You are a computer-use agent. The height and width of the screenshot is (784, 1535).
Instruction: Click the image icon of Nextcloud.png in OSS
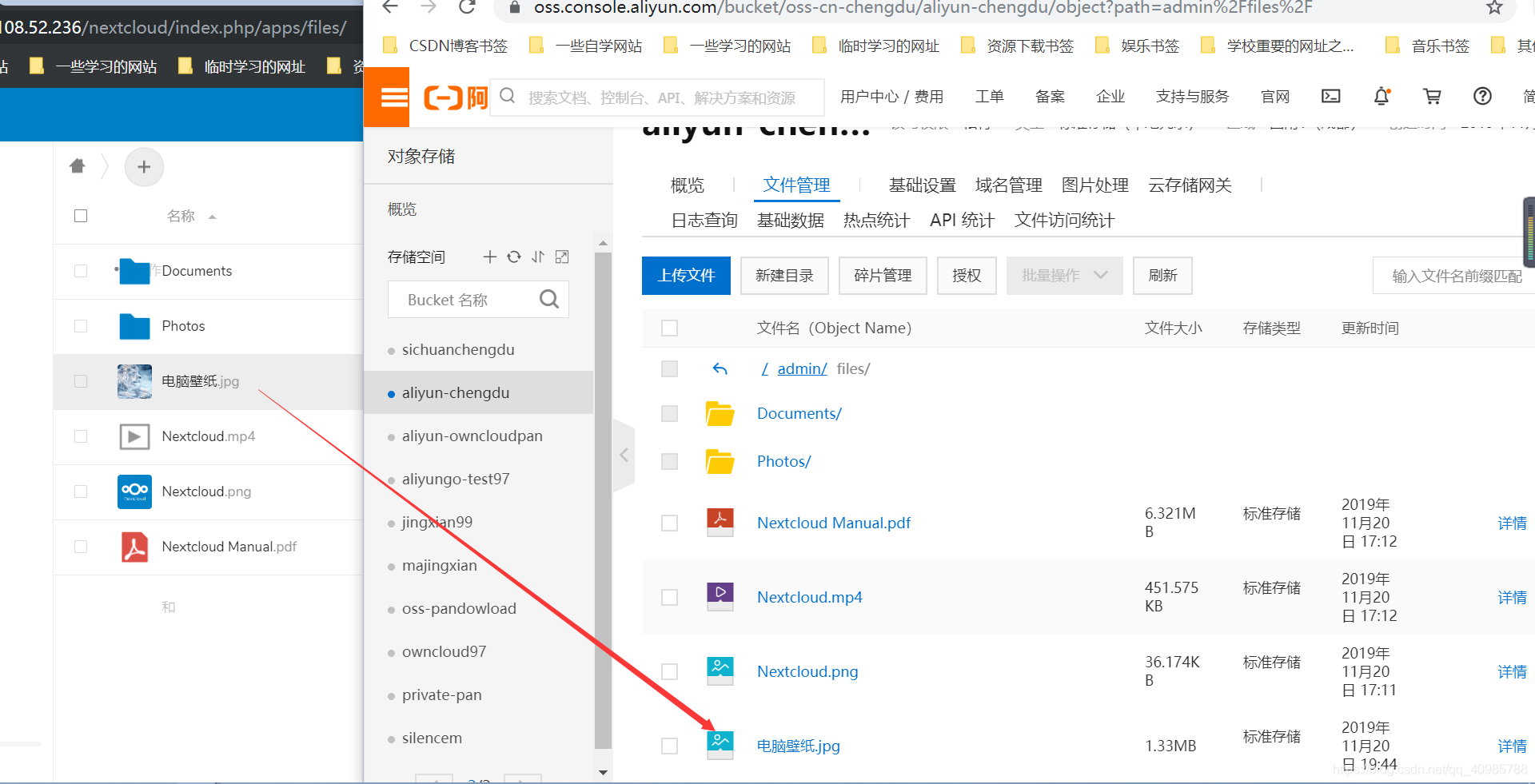[x=720, y=671]
